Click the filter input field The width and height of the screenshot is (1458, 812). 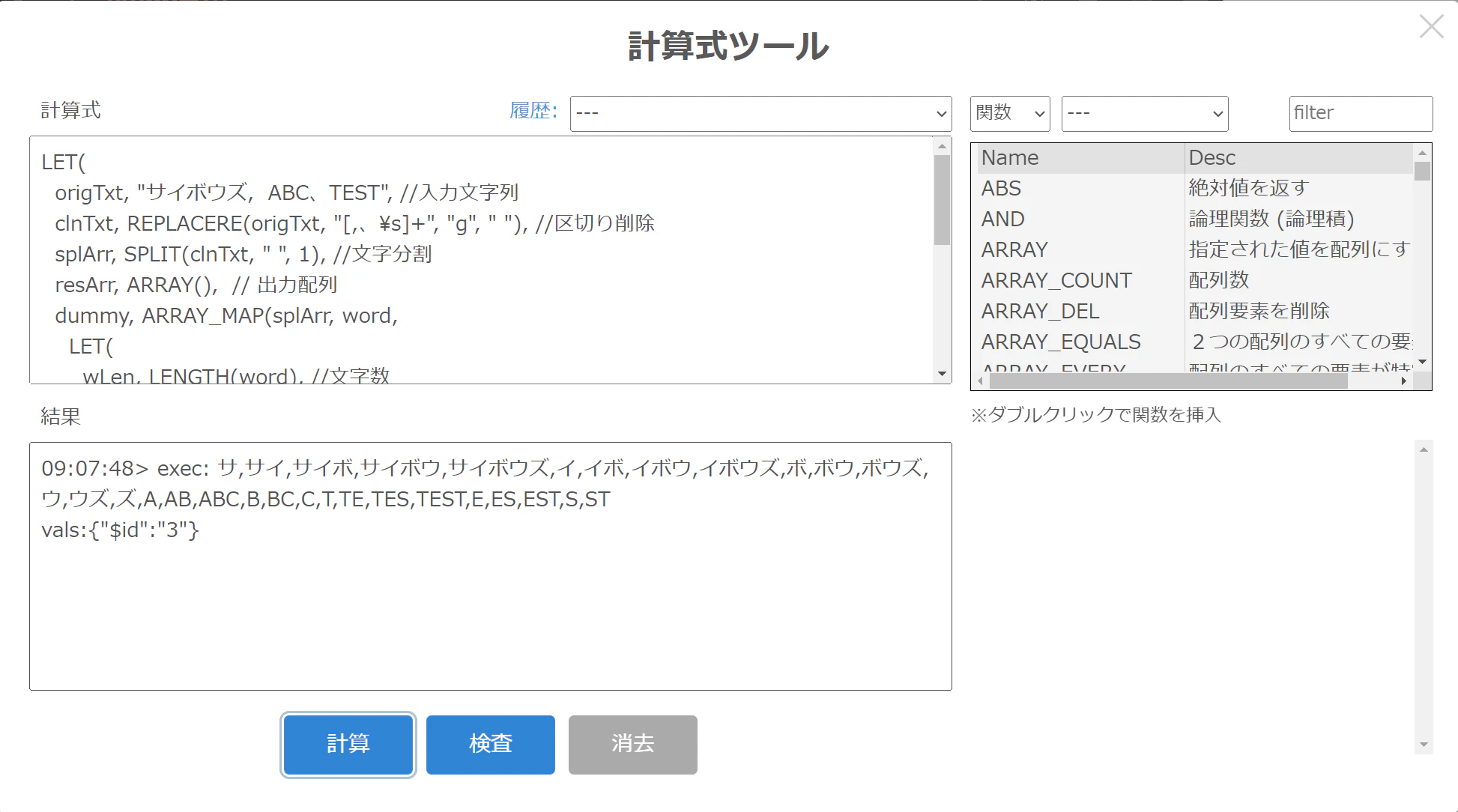click(x=1360, y=113)
